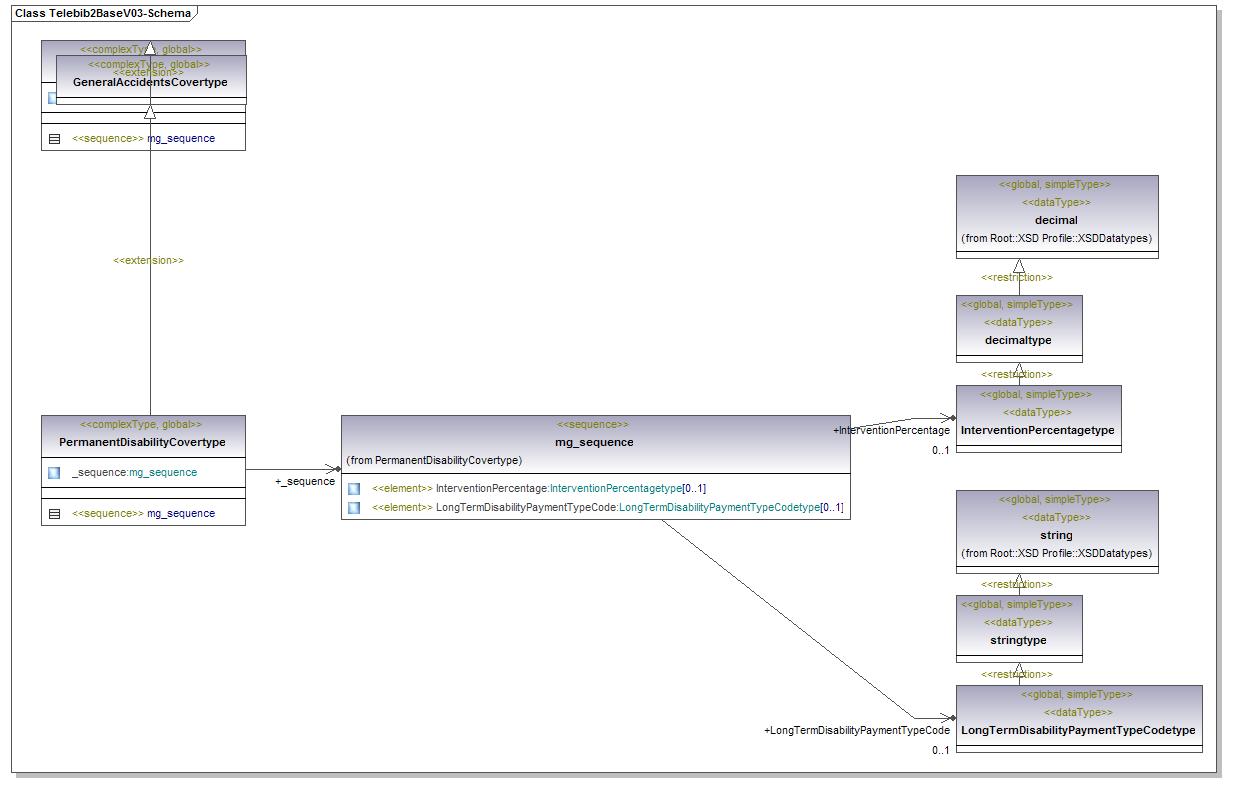Click the mg_sequence icon in PermanentDisabilityCovertype's bottom compartment
Screen dimensions: 1243x793
pyautogui.click(x=54, y=513)
